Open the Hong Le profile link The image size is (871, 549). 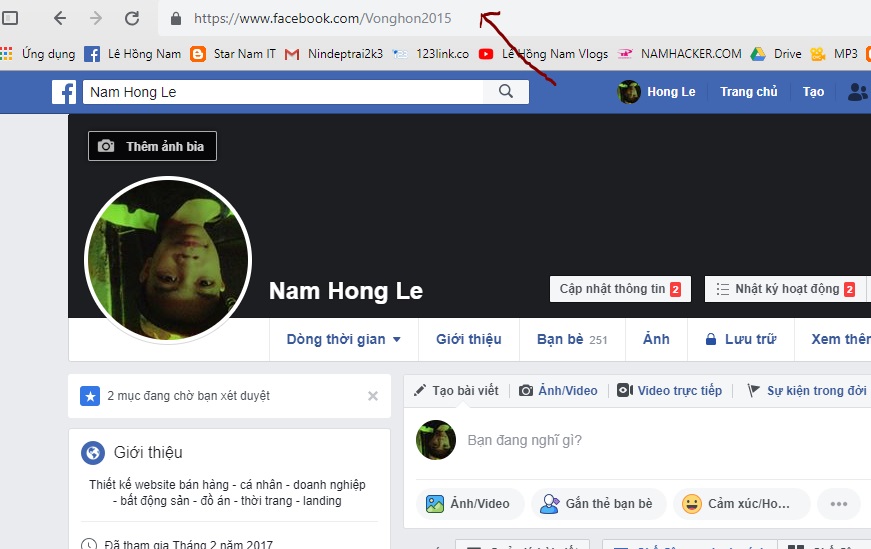671,92
